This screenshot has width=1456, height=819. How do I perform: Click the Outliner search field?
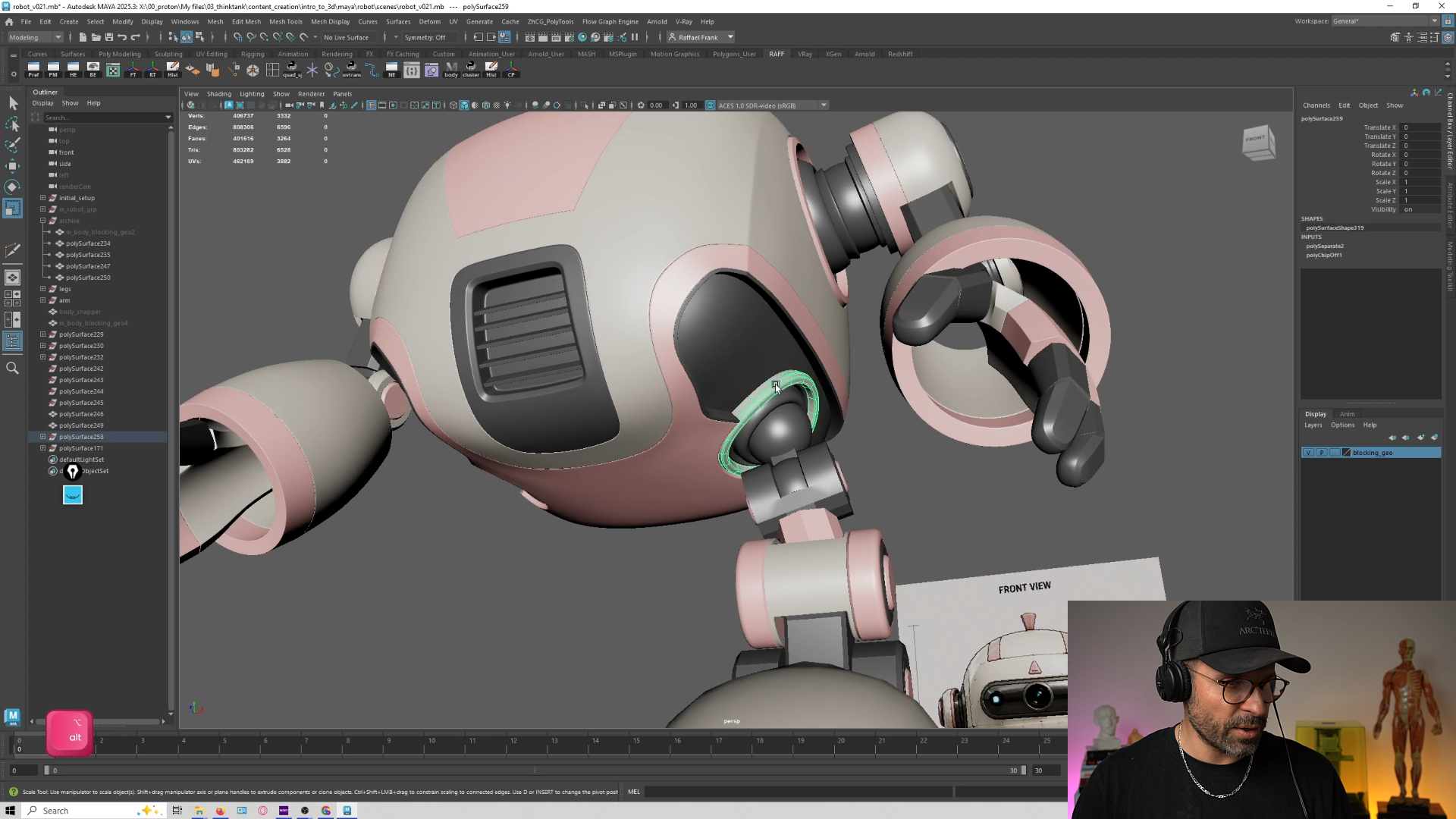point(102,118)
